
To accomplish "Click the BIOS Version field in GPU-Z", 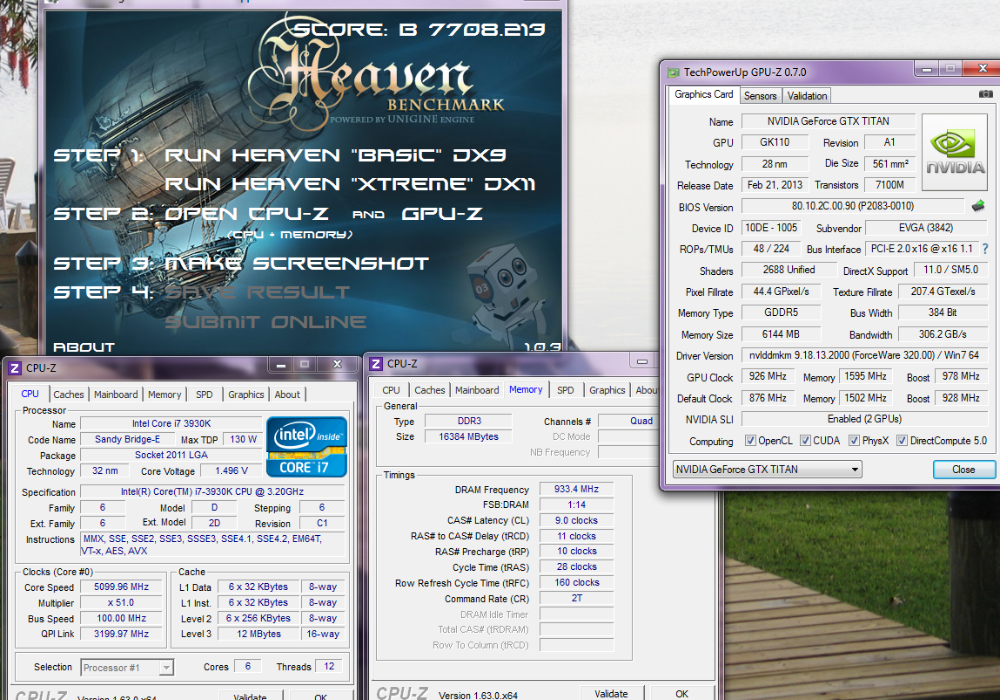I will [853, 206].
